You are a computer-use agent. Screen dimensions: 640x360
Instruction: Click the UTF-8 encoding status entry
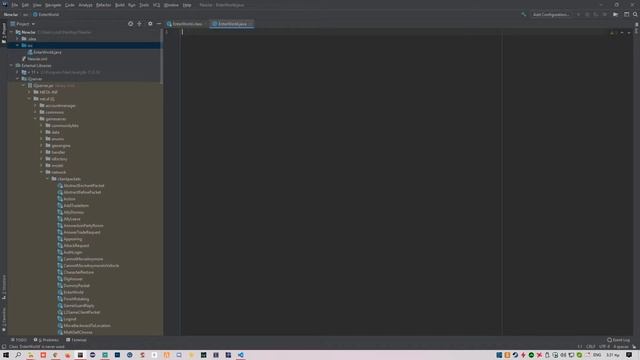604,347
